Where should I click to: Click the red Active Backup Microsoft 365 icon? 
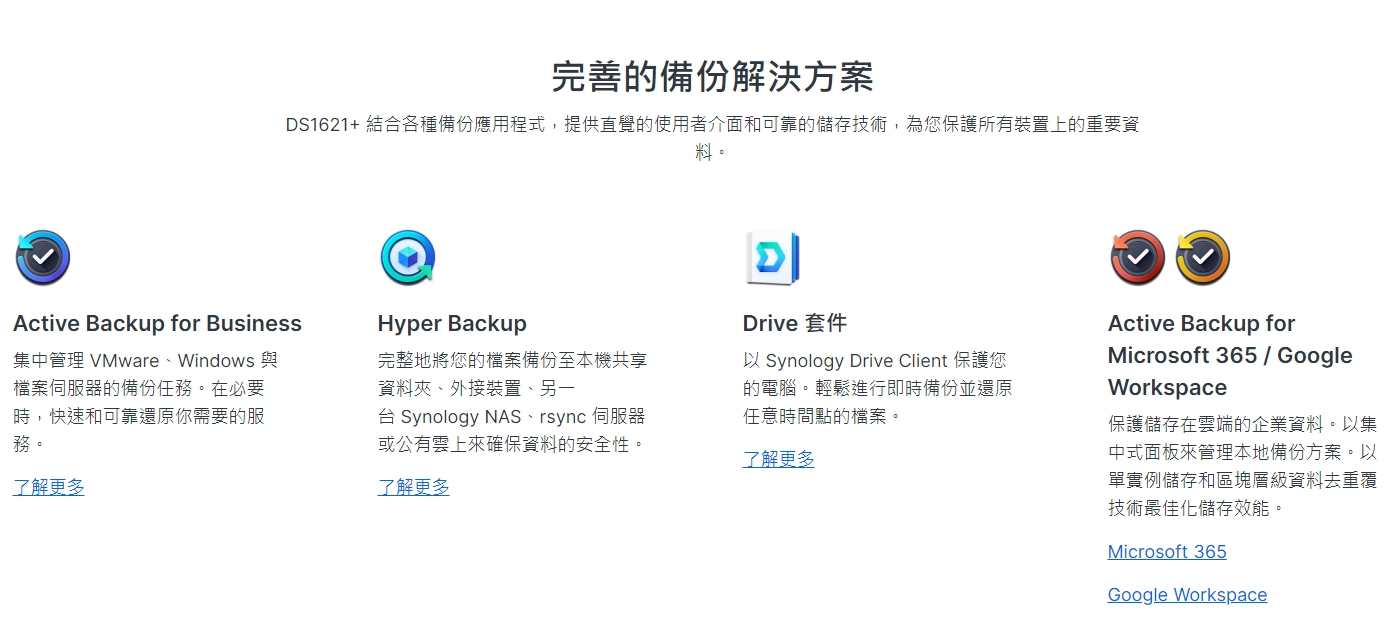(1137, 258)
